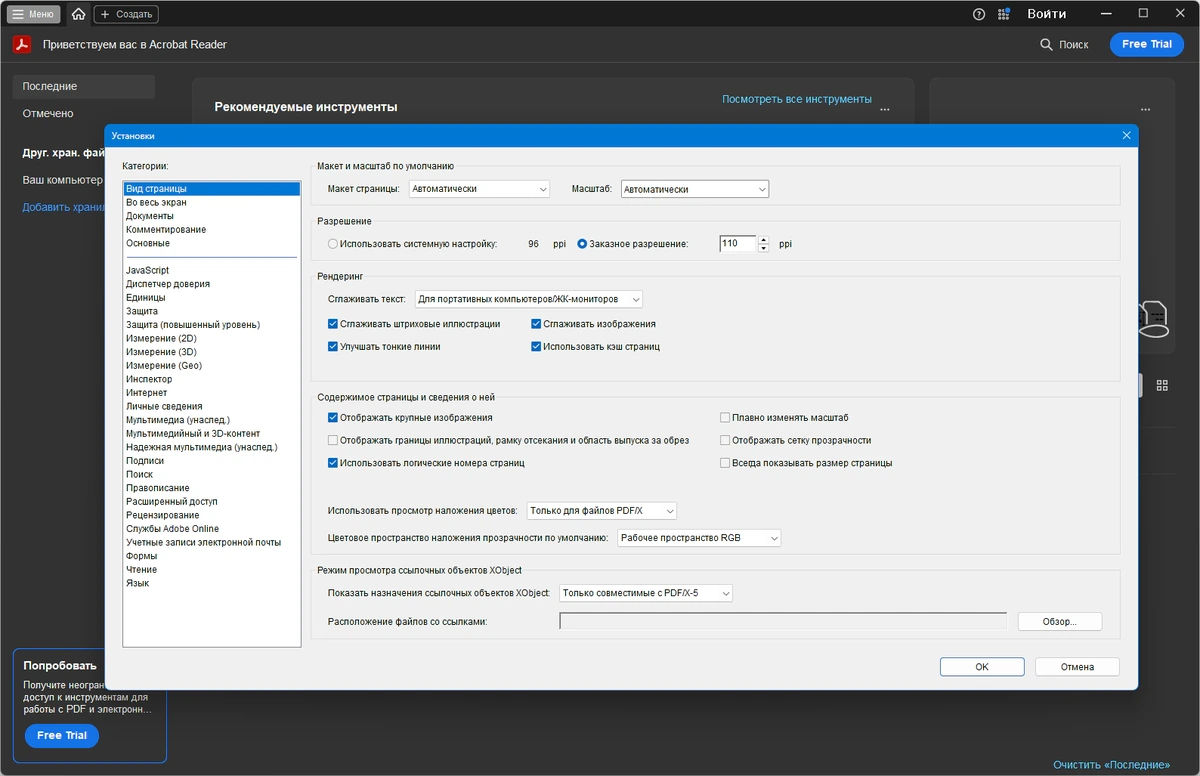
Task: Open Ваш компьютер in sidebar
Action: point(63,180)
